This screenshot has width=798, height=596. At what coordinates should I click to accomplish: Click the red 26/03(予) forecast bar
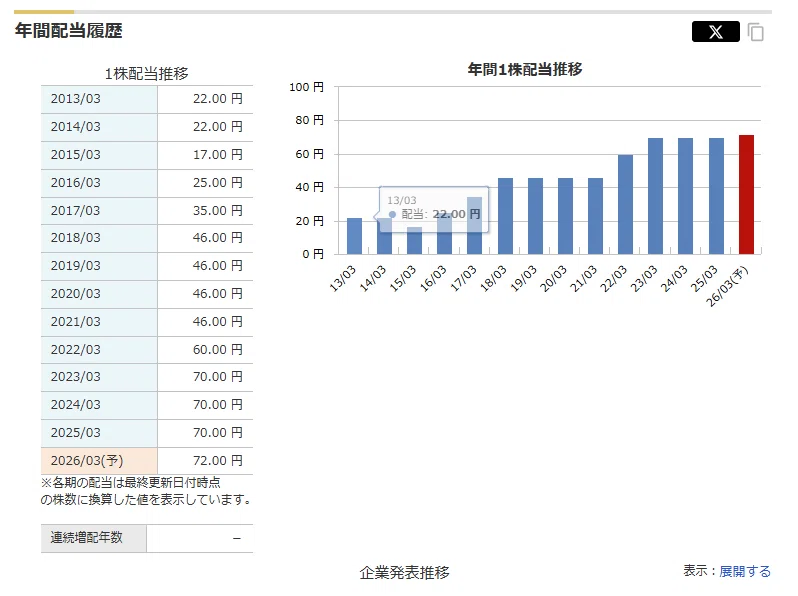tap(746, 194)
